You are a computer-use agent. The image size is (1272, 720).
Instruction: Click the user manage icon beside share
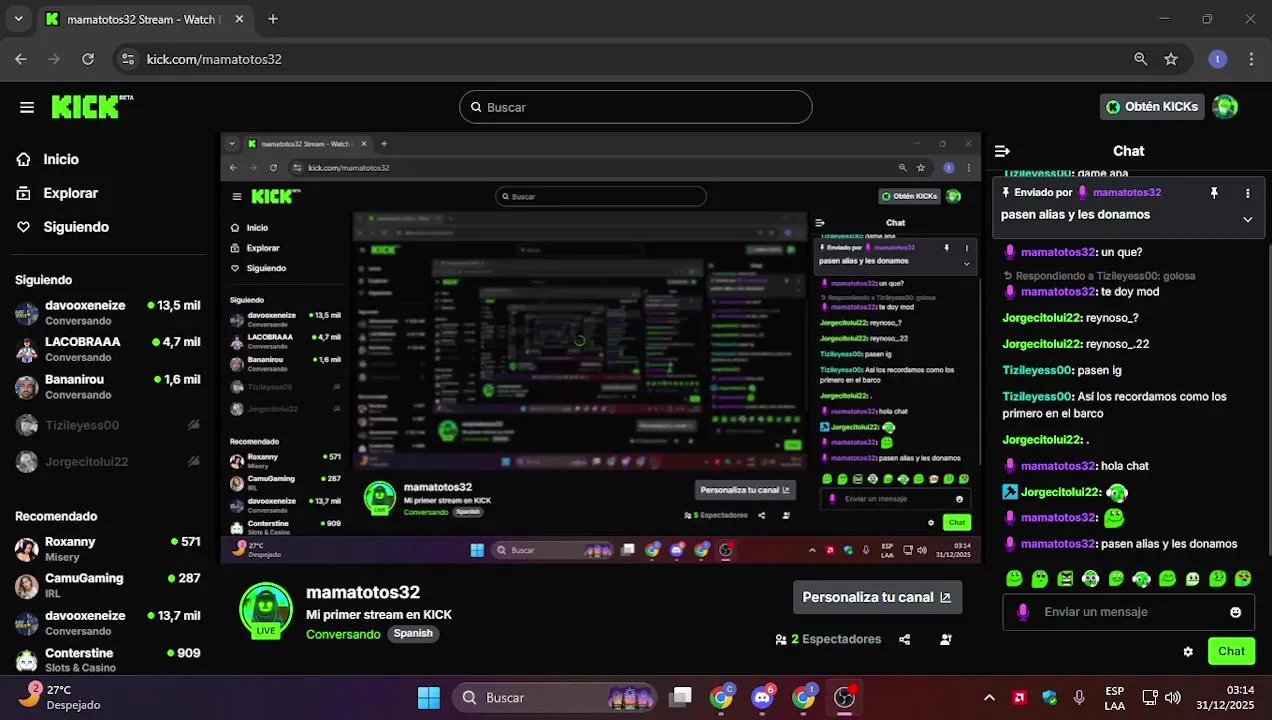point(945,639)
